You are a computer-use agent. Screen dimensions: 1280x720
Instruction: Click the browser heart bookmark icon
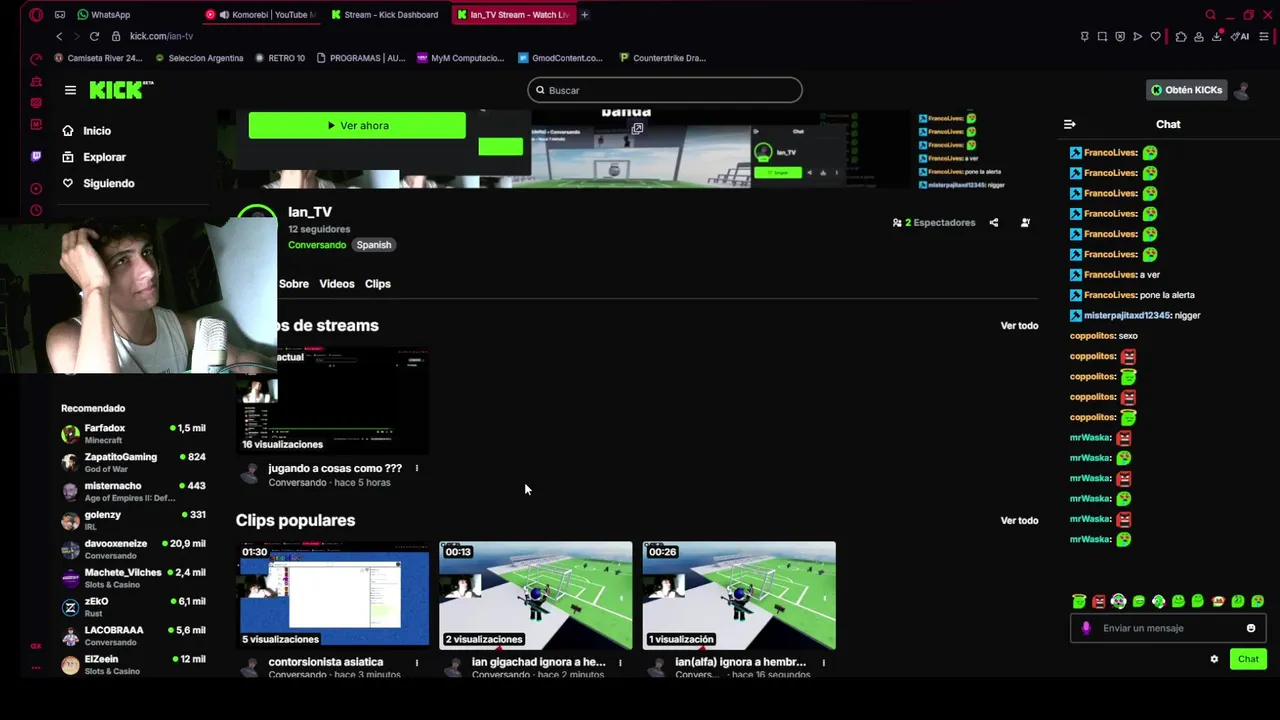point(1155,37)
